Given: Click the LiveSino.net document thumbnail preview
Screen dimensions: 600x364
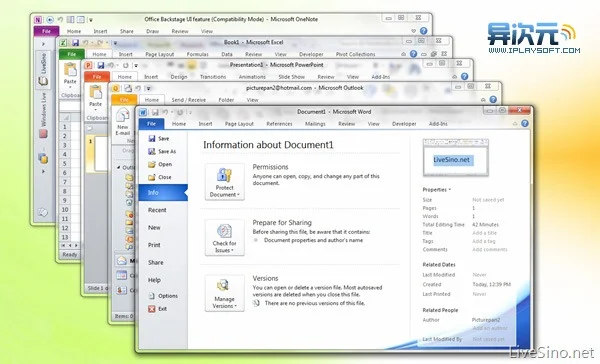Looking at the screenshot, I should pos(455,158).
